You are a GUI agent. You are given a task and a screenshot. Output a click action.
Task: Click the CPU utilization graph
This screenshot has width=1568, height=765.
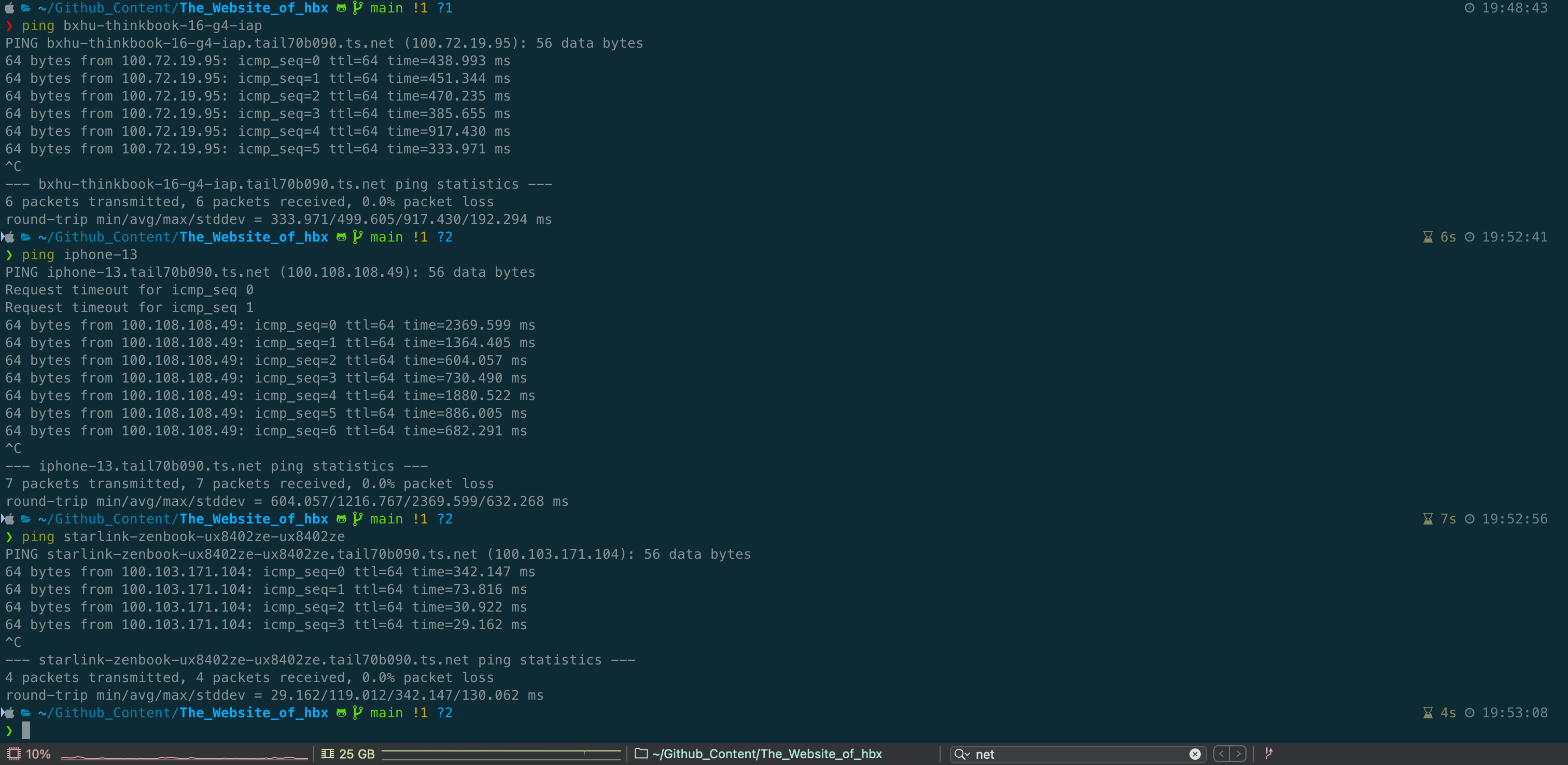coord(185,757)
